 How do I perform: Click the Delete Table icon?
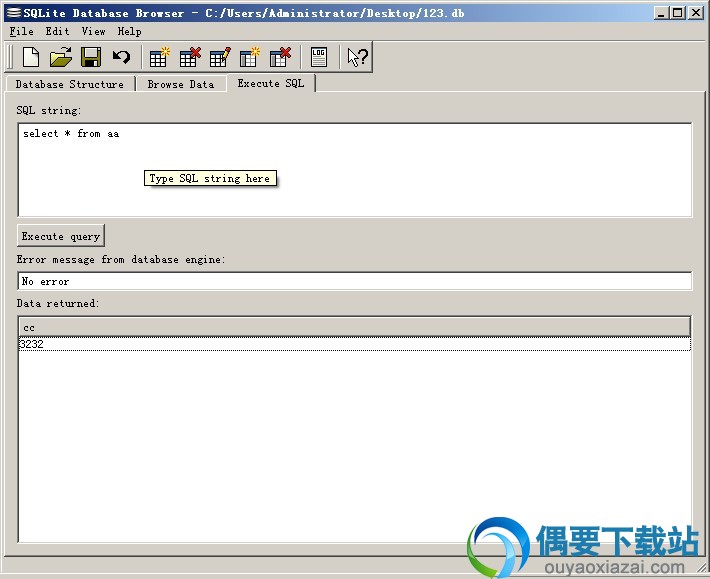coord(190,57)
